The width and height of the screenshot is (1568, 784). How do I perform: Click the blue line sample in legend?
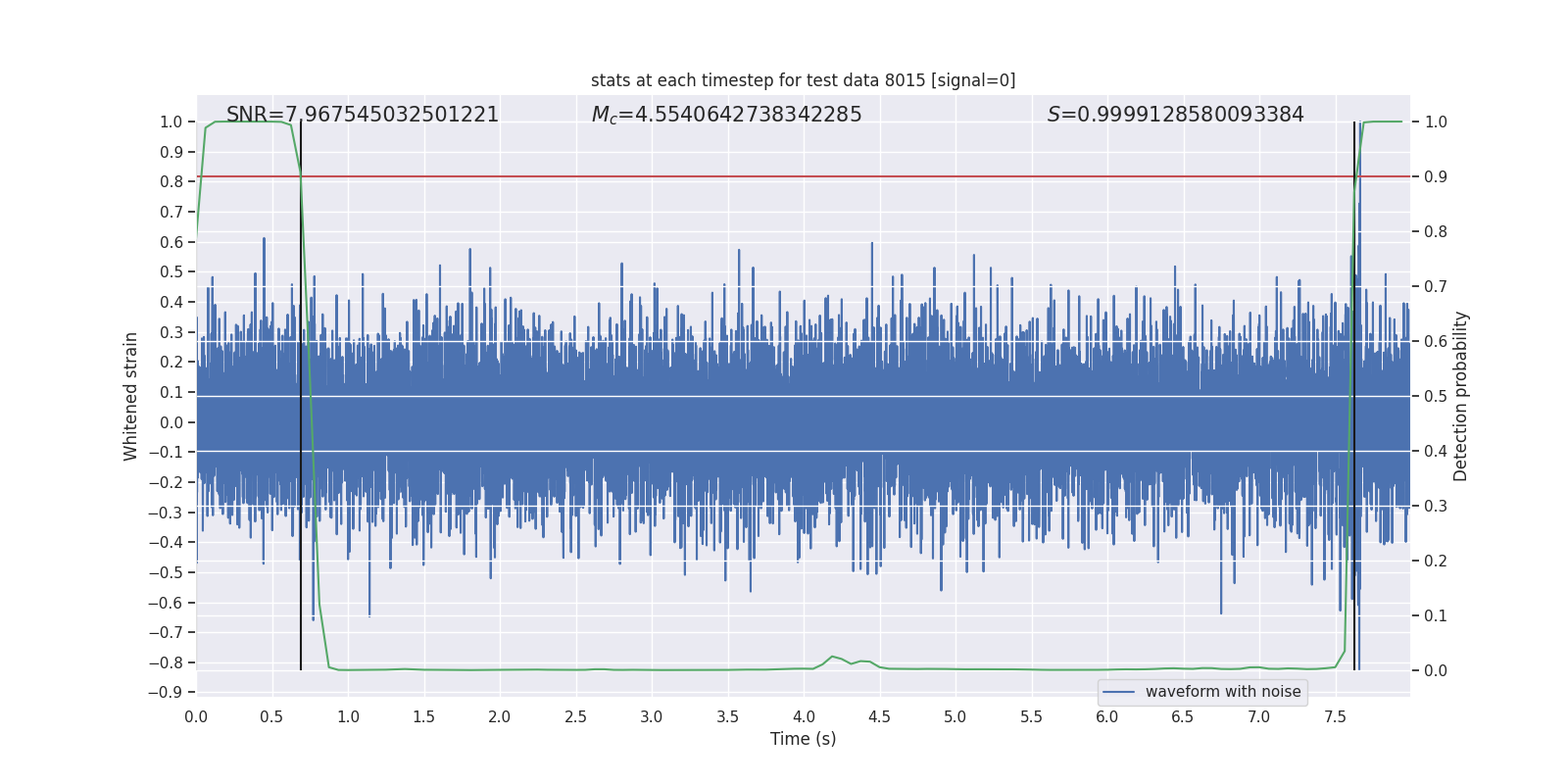pyautogui.click(x=1119, y=692)
